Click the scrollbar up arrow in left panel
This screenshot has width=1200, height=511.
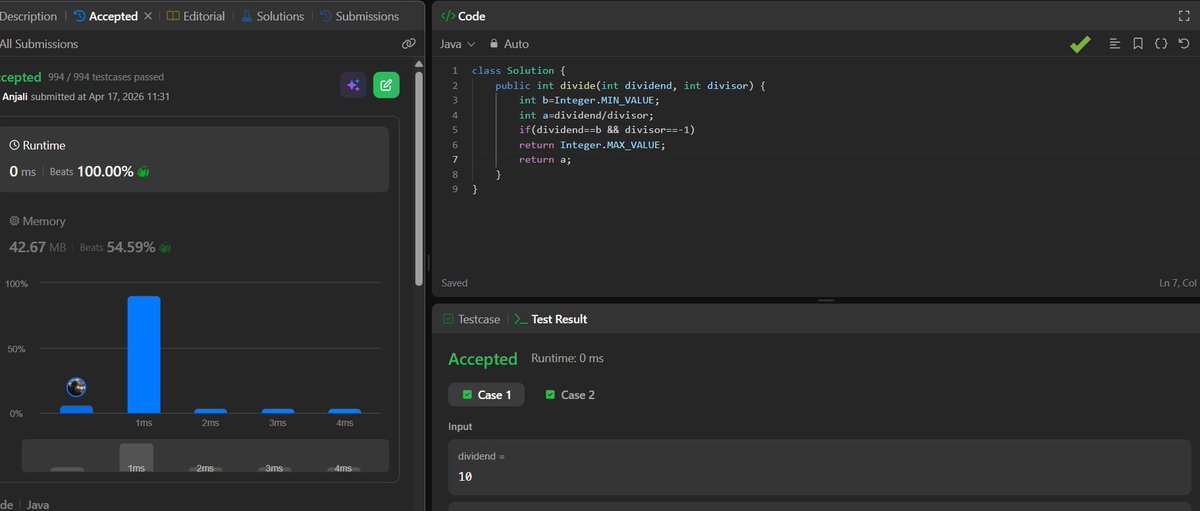tap(420, 62)
